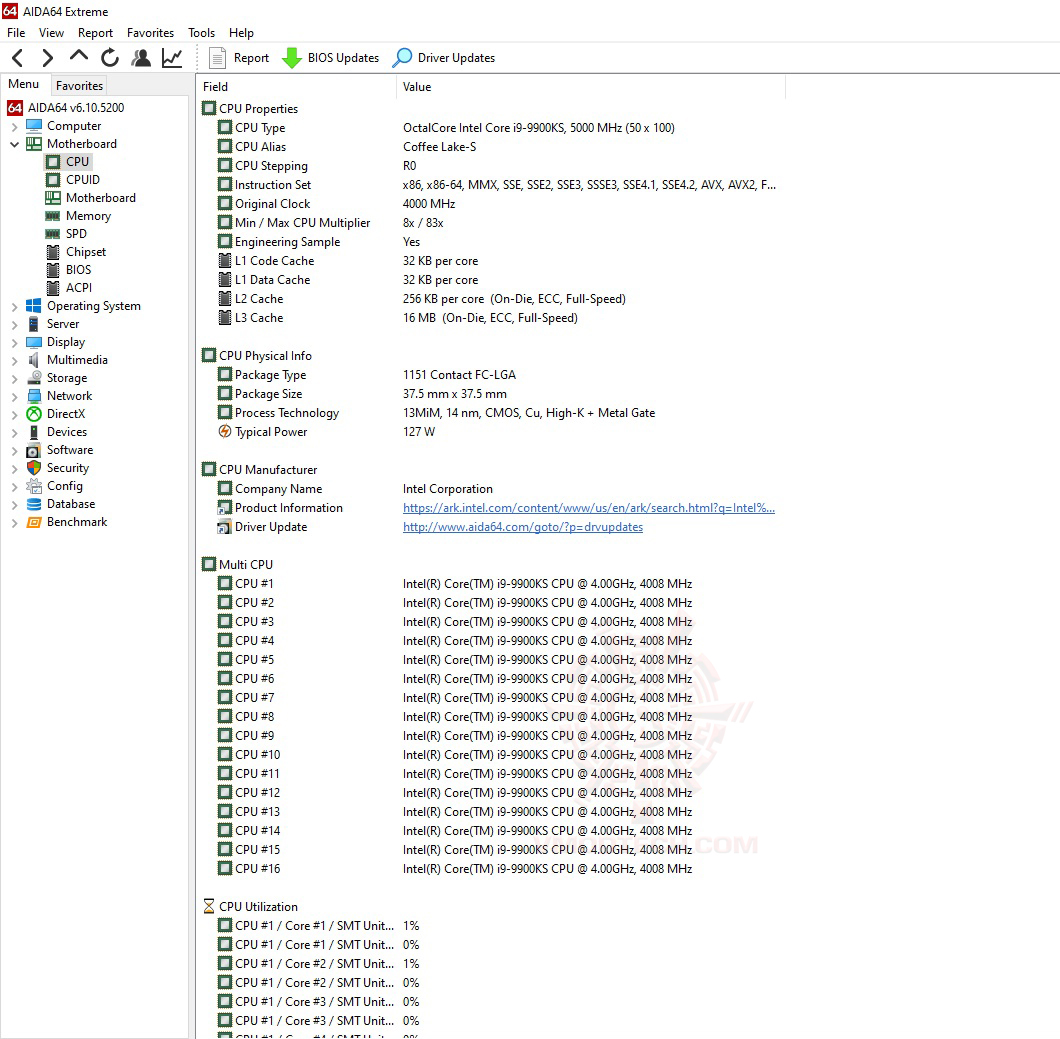Open the graph chart toolbar icon
Viewport: 1060px width, 1039px height.
tap(172, 58)
